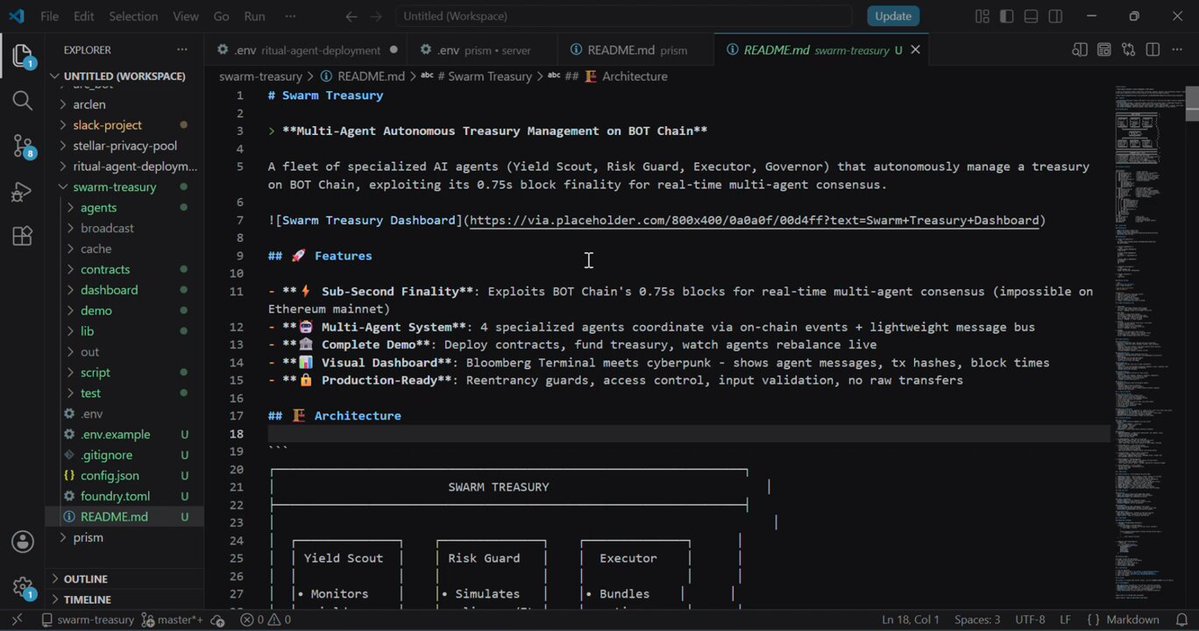Click the Untitled (Workspace) command search box

point(623,16)
